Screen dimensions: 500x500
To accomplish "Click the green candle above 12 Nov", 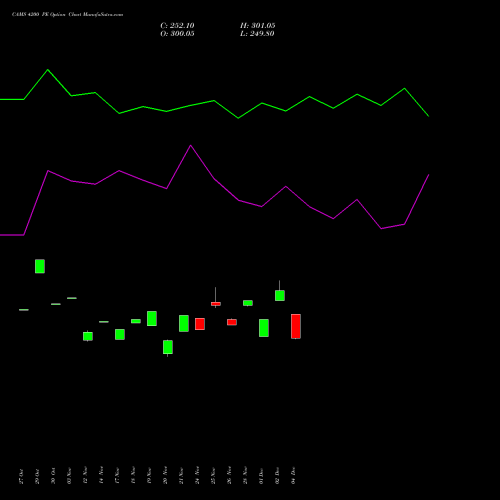I will tap(88, 336).
